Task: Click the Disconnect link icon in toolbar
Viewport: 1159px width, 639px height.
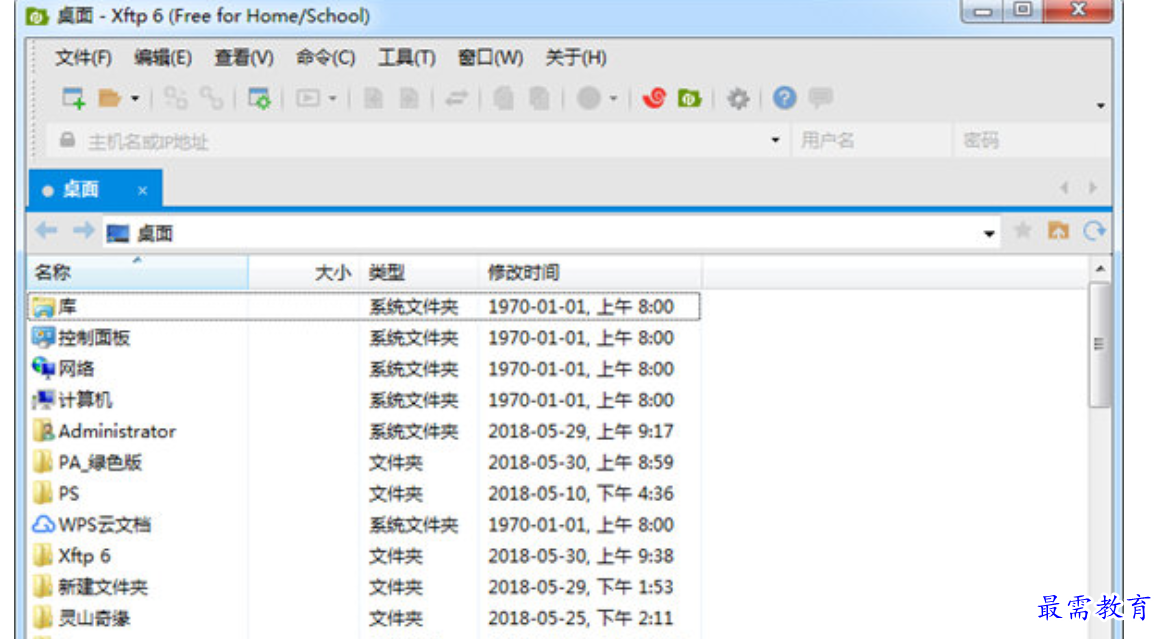Action: click(211, 98)
